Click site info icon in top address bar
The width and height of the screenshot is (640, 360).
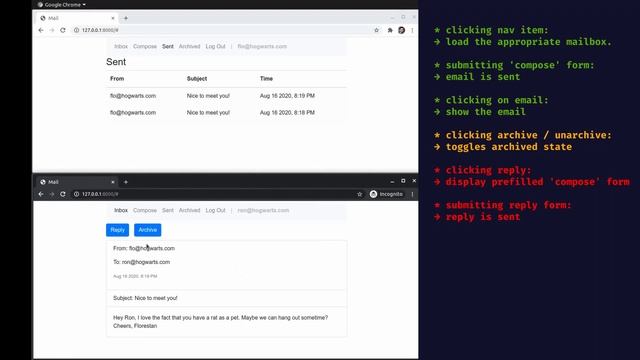(x=76, y=30)
